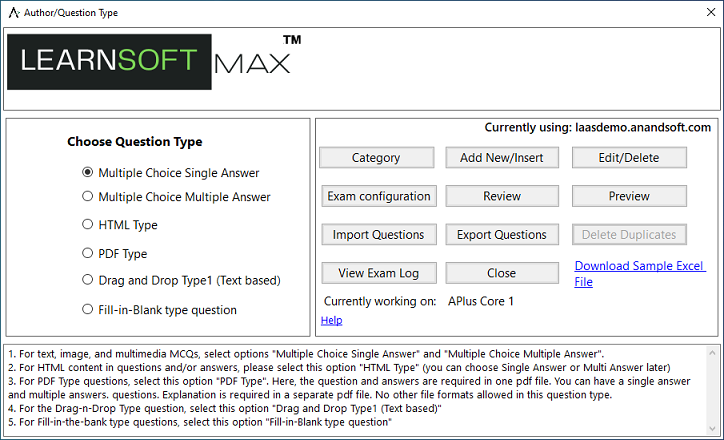724x440 pixels.
Task: Choose Fill-in-Blank type question option
Action: (x=88, y=310)
